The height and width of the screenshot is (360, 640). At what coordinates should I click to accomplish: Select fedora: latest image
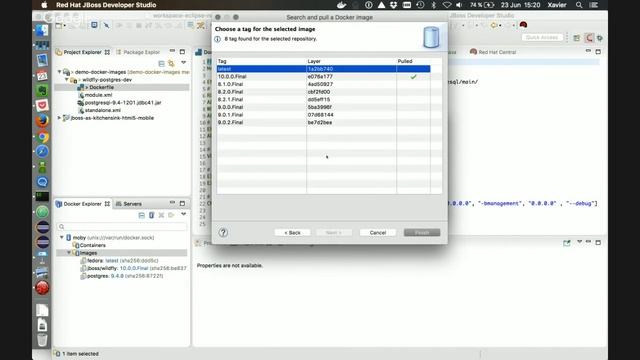pos(119,261)
